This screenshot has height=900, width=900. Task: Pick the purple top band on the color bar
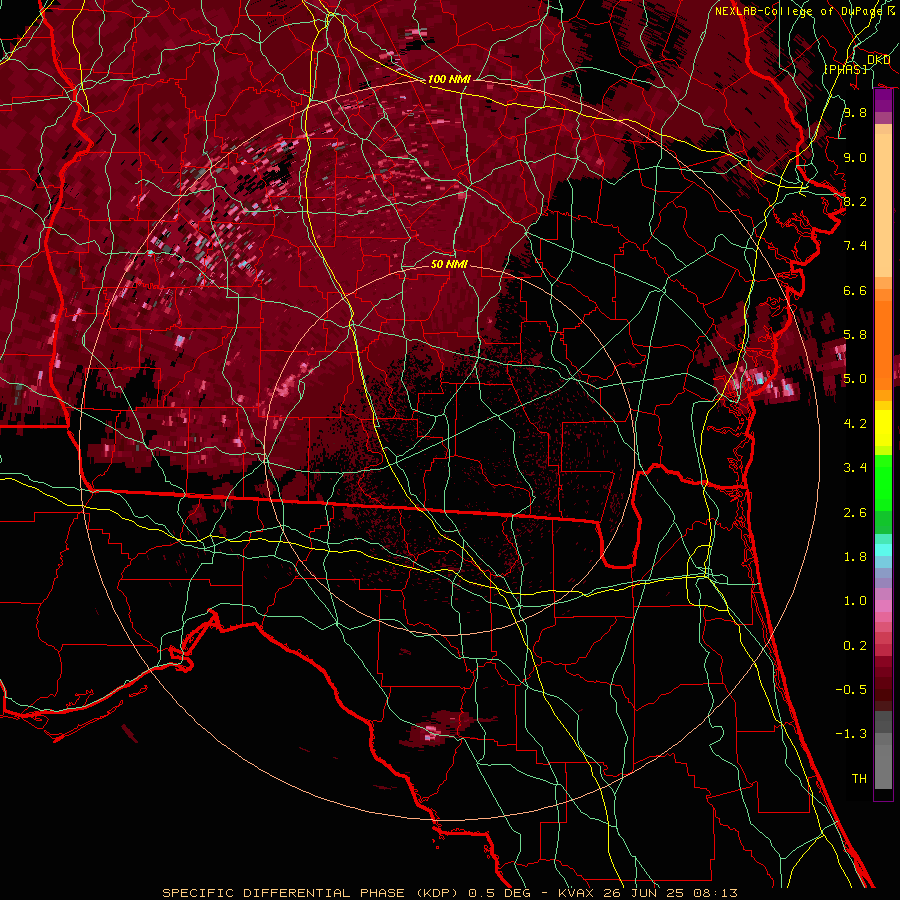point(883,100)
